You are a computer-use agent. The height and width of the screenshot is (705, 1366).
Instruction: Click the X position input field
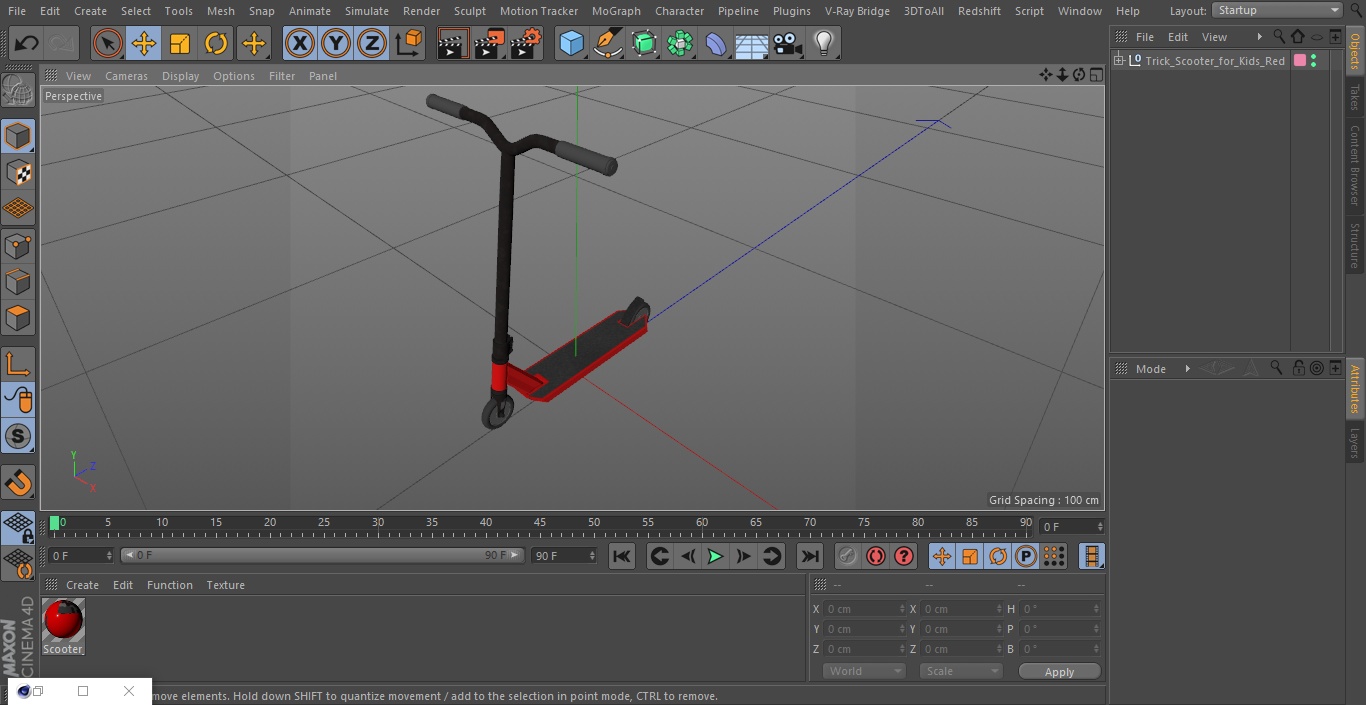[x=864, y=609]
